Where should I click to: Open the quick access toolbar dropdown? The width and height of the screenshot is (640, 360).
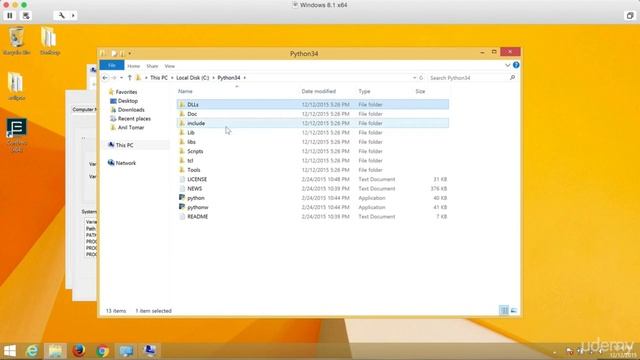(x=130, y=53)
